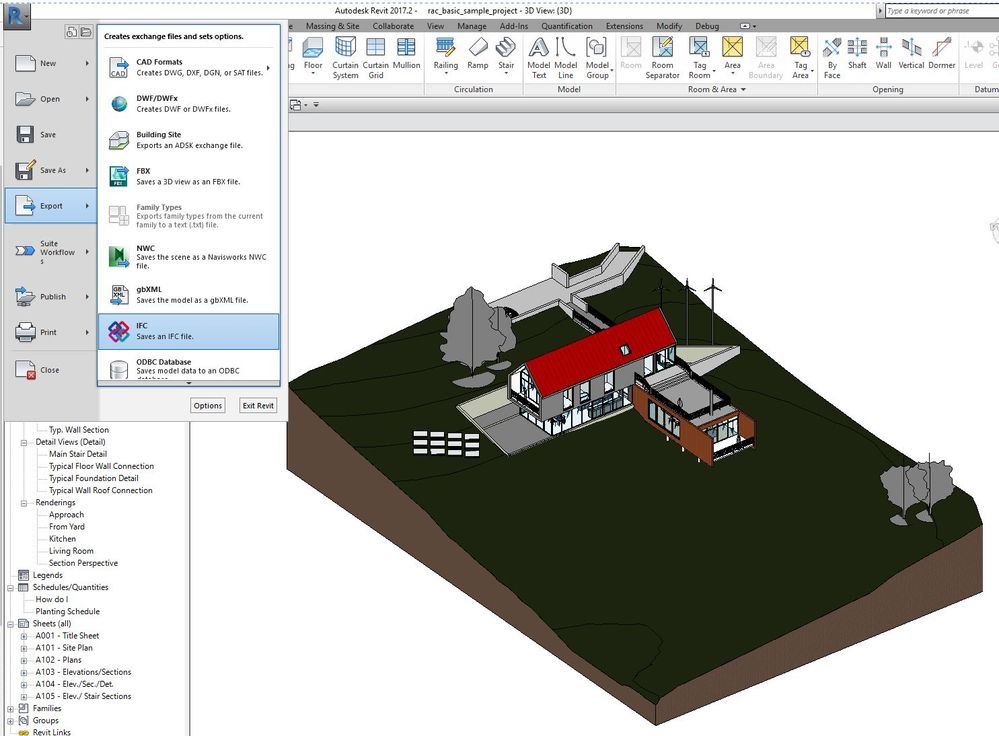Collapse the Detail Views tree node
The image size is (999, 736).
[x=24, y=442]
